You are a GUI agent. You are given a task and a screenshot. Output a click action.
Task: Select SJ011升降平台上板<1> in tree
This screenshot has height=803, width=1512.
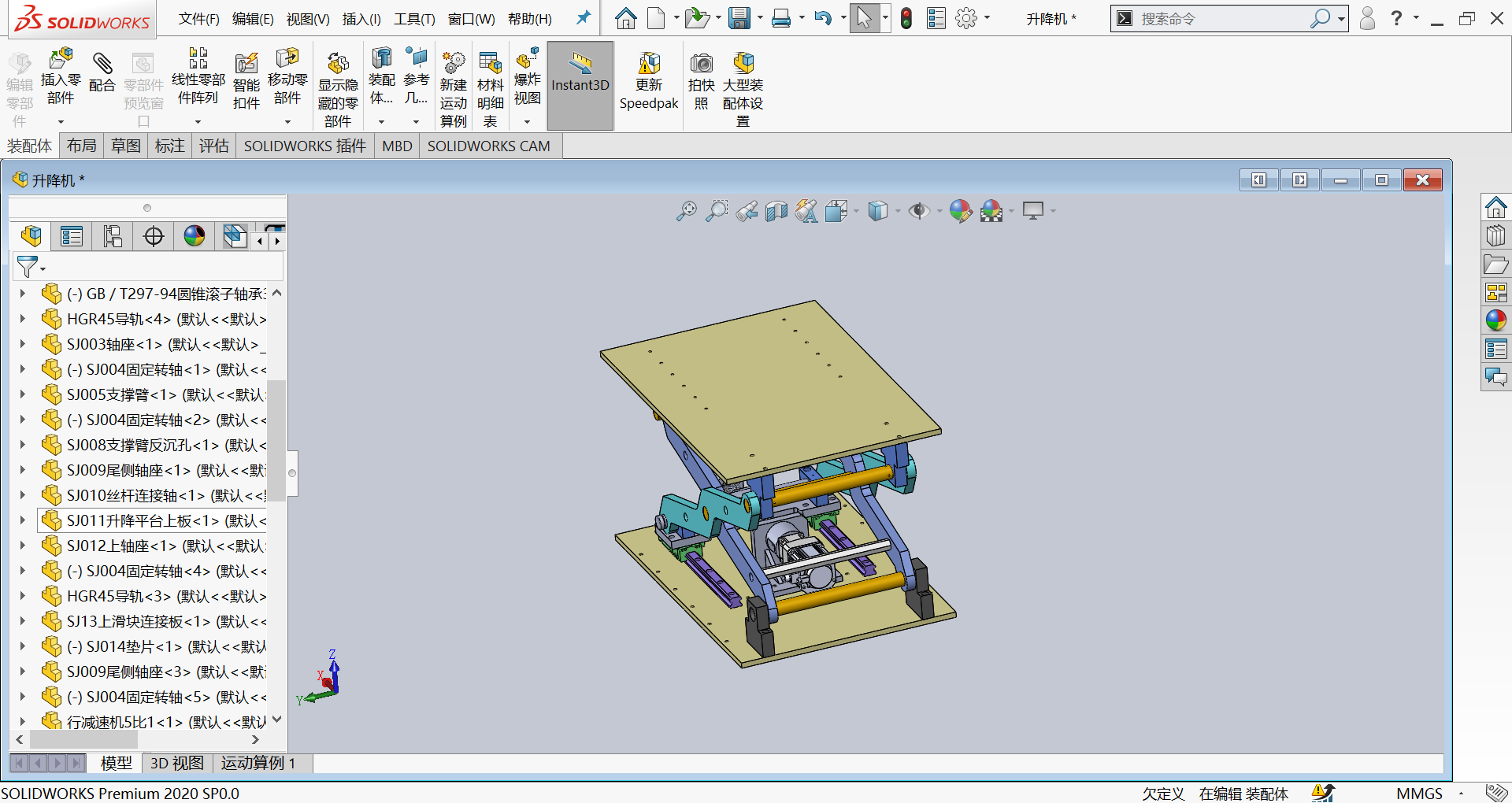click(153, 520)
